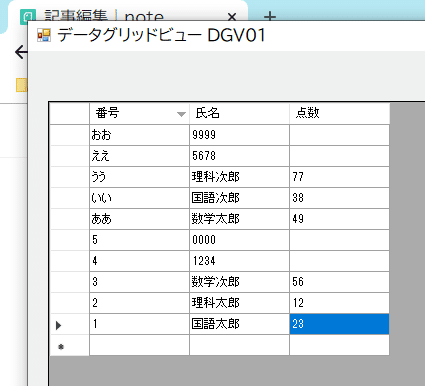Select the 数学太郎 name cell
This screenshot has height=386, width=425.
point(239,219)
